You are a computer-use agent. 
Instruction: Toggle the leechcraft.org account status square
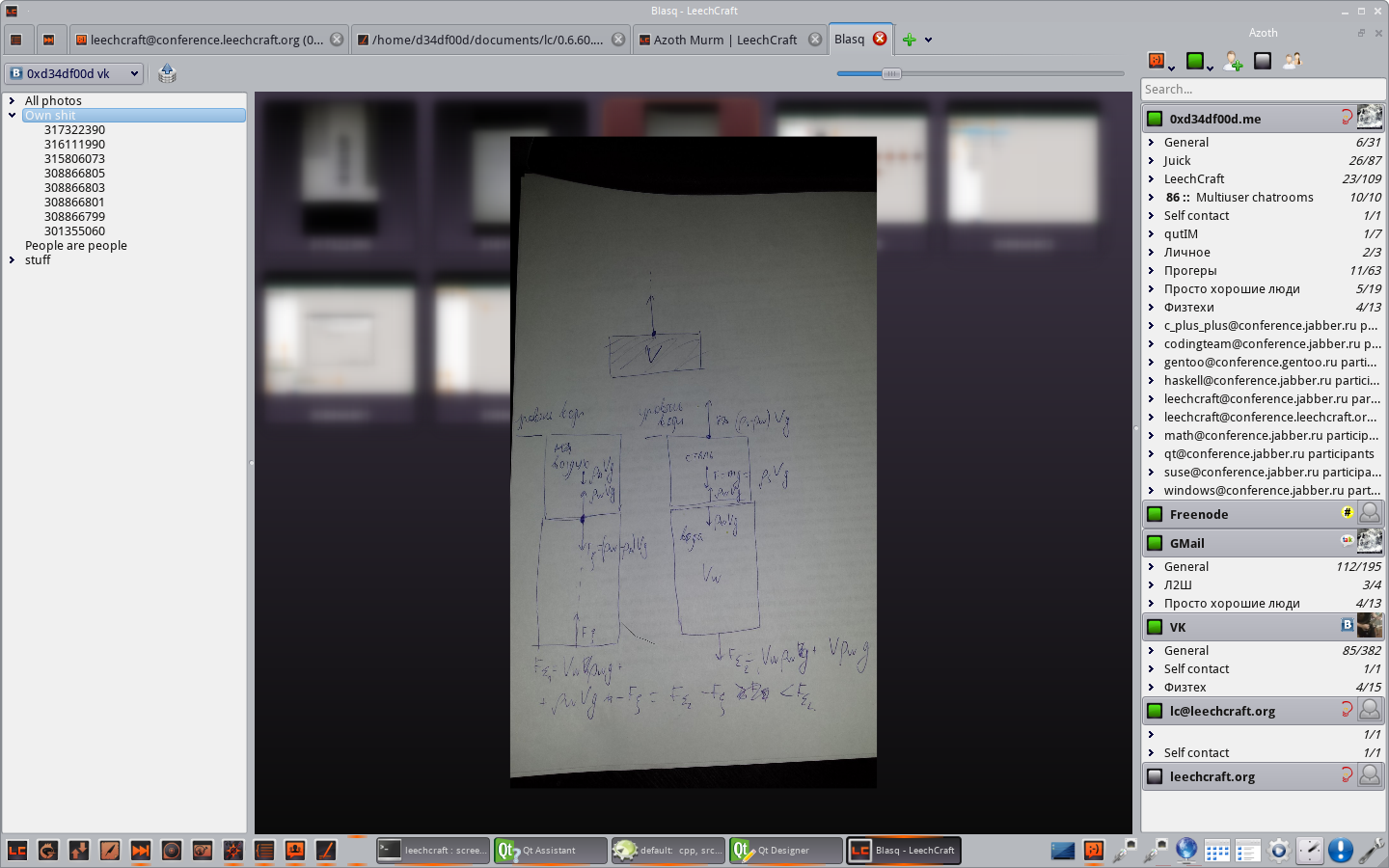(1155, 776)
